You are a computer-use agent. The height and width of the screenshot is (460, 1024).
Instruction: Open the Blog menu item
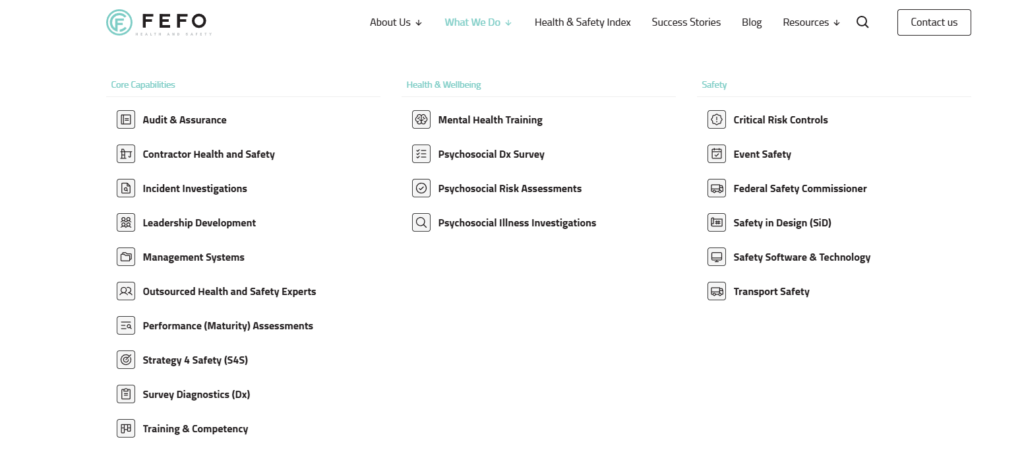click(752, 22)
